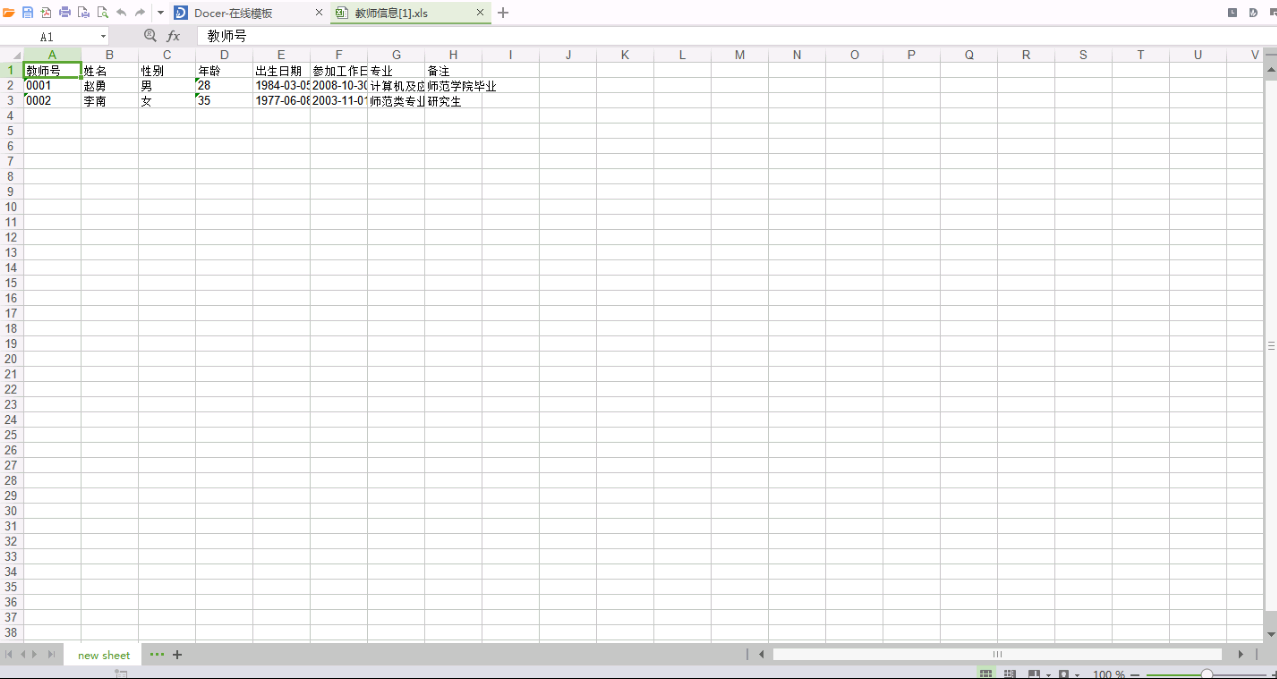
Task: Open the sheet list three-dots menu
Action: 157,654
